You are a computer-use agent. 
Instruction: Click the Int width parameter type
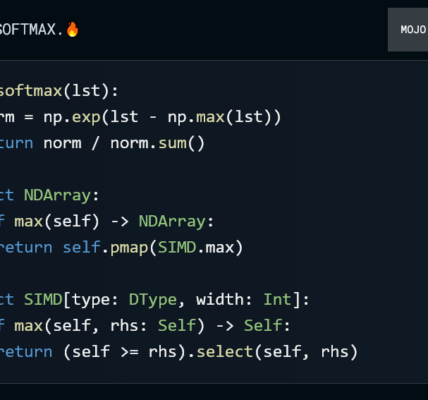(x=277, y=299)
